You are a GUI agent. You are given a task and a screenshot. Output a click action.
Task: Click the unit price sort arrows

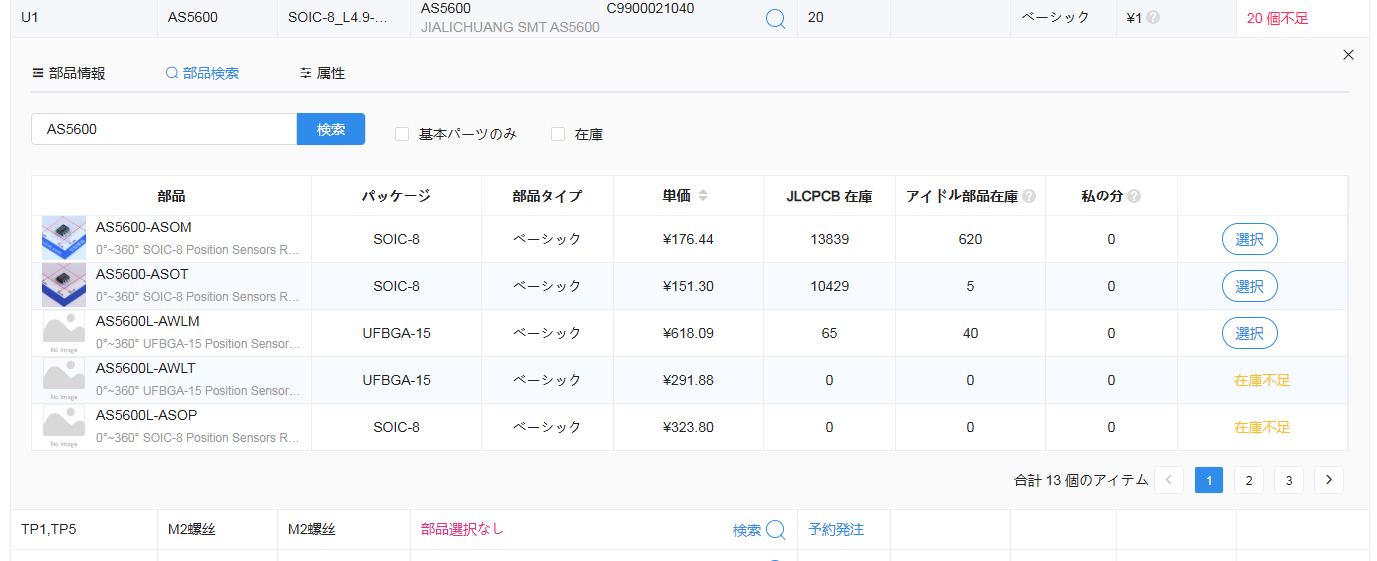click(x=703, y=196)
